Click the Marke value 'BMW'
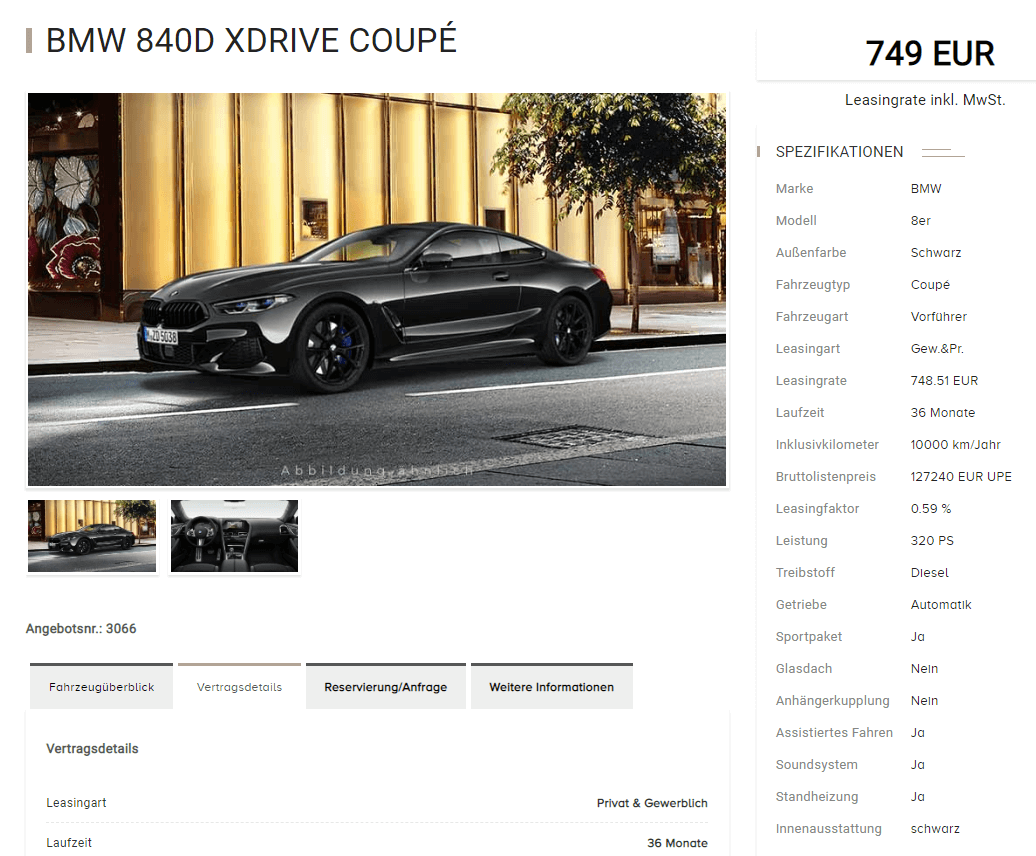The image size is (1036, 856). pos(926,189)
